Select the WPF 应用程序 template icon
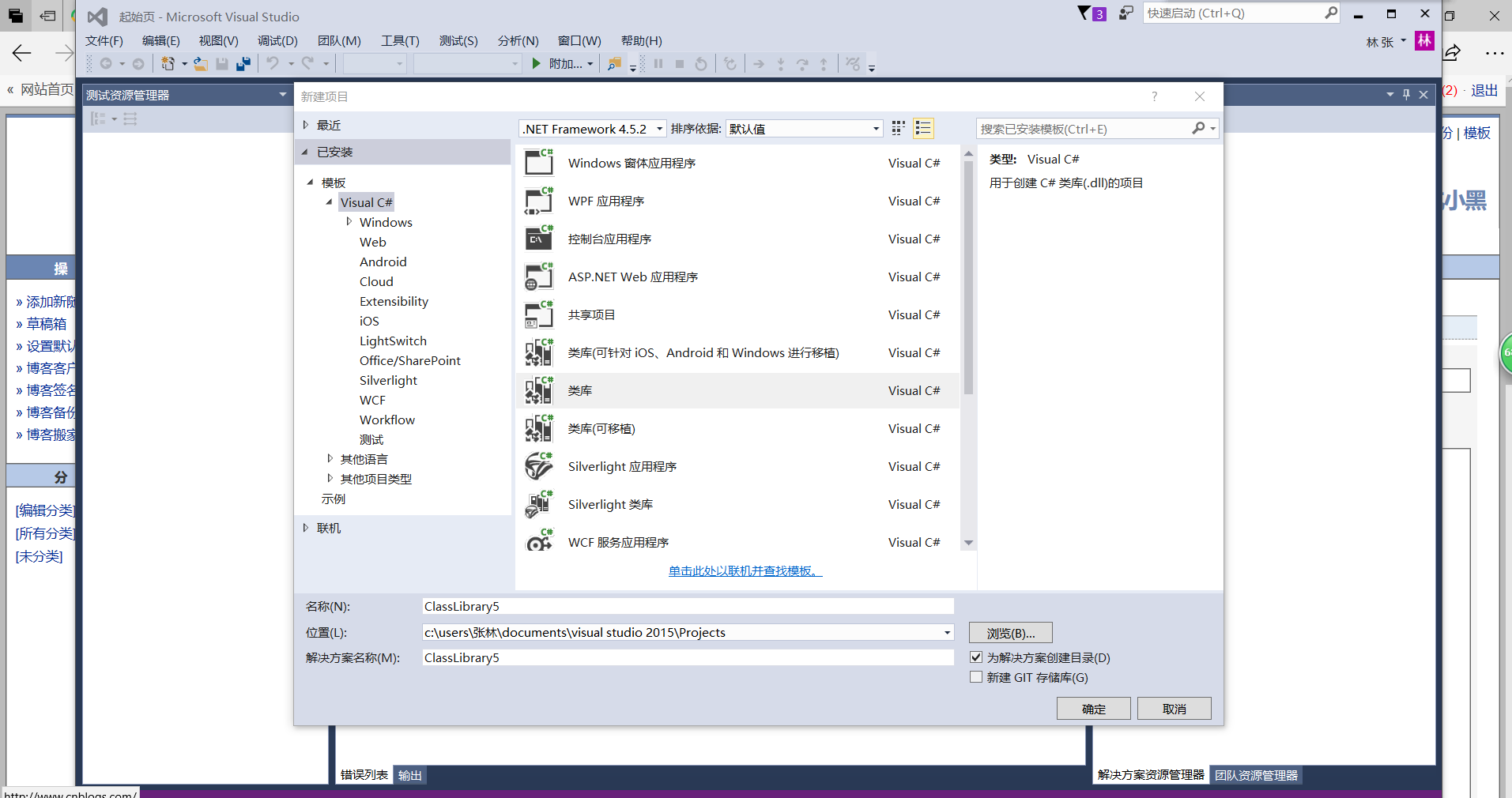Image resolution: width=1512 pixels, height=798 pixels. (x=540, y=201)
